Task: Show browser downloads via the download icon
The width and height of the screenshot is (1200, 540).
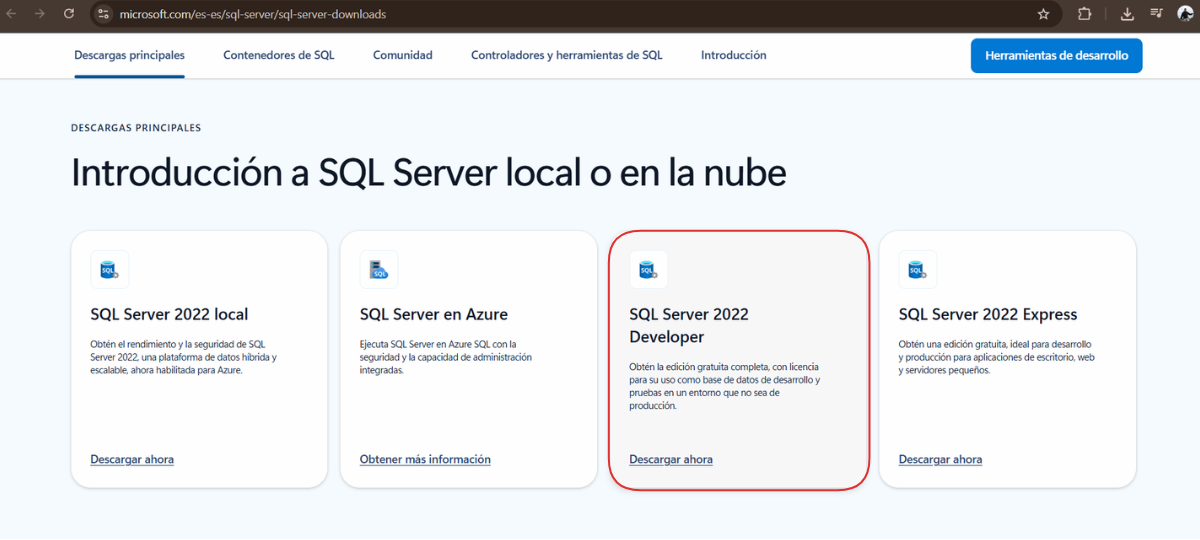Action: [1127, 14]
